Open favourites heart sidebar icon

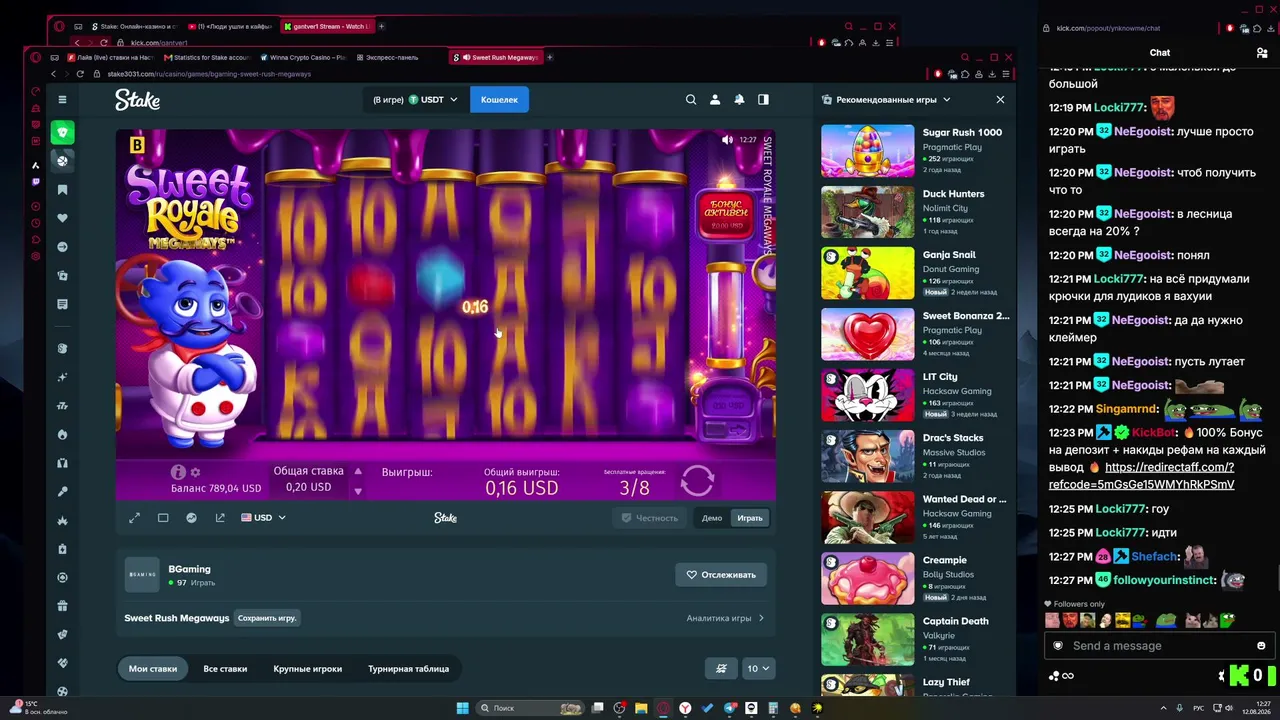tap(62, 218)
